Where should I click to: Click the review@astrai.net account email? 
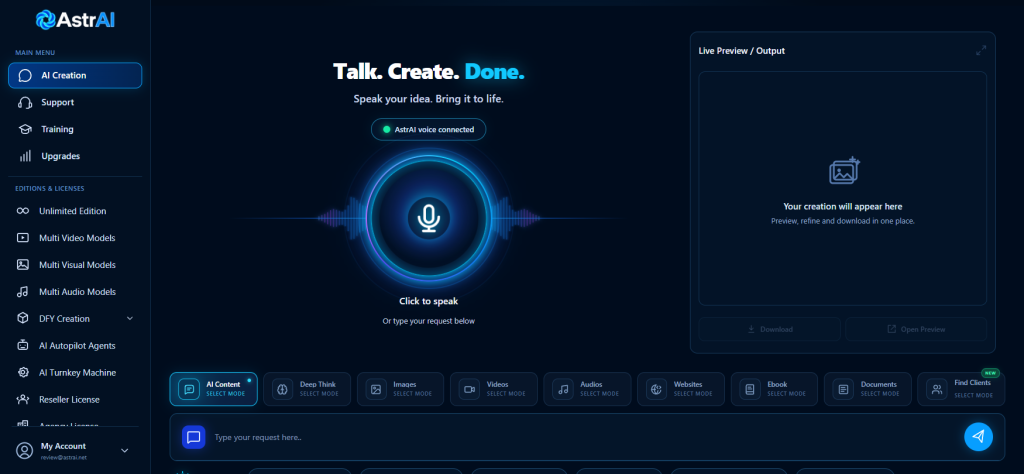pos(63,458)
